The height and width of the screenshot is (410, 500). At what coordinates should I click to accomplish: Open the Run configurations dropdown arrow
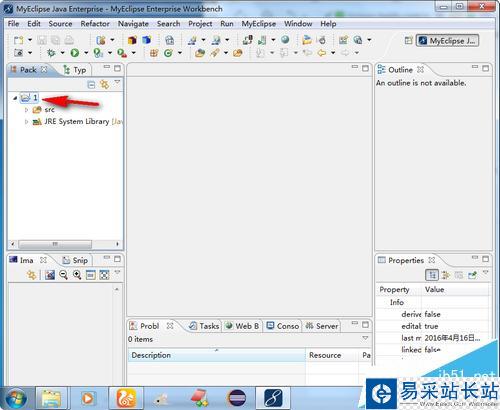click(86, 53)
